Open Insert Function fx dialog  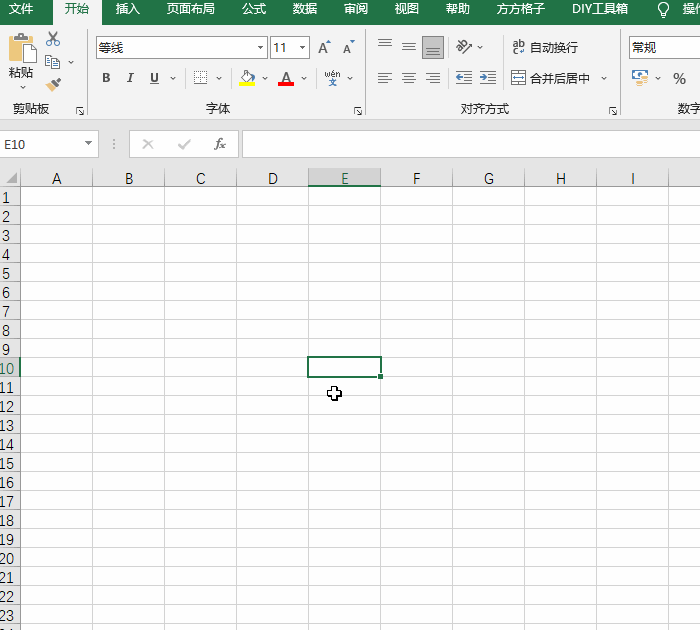point(220,144)
